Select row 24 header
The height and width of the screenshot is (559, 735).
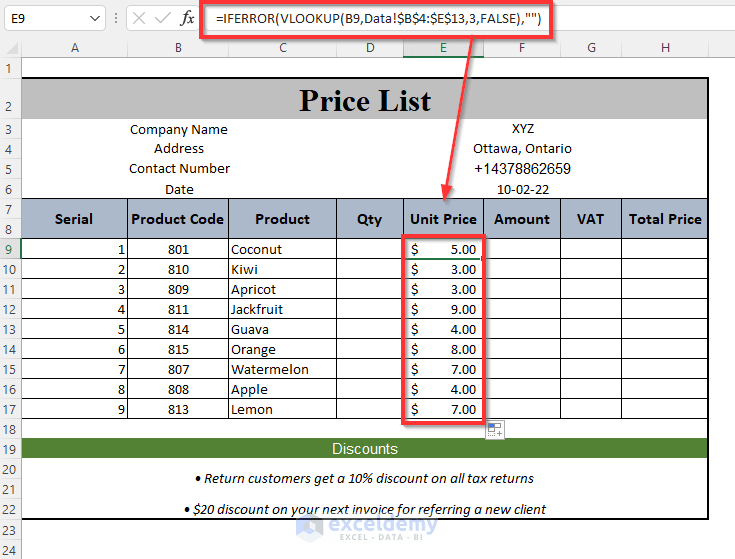(9, 550)
